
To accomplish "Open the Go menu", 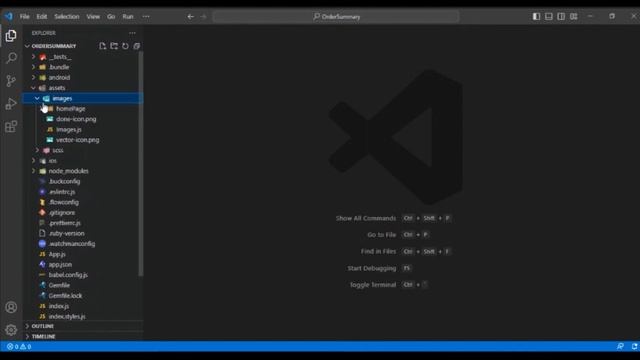I will pos(111,17).
